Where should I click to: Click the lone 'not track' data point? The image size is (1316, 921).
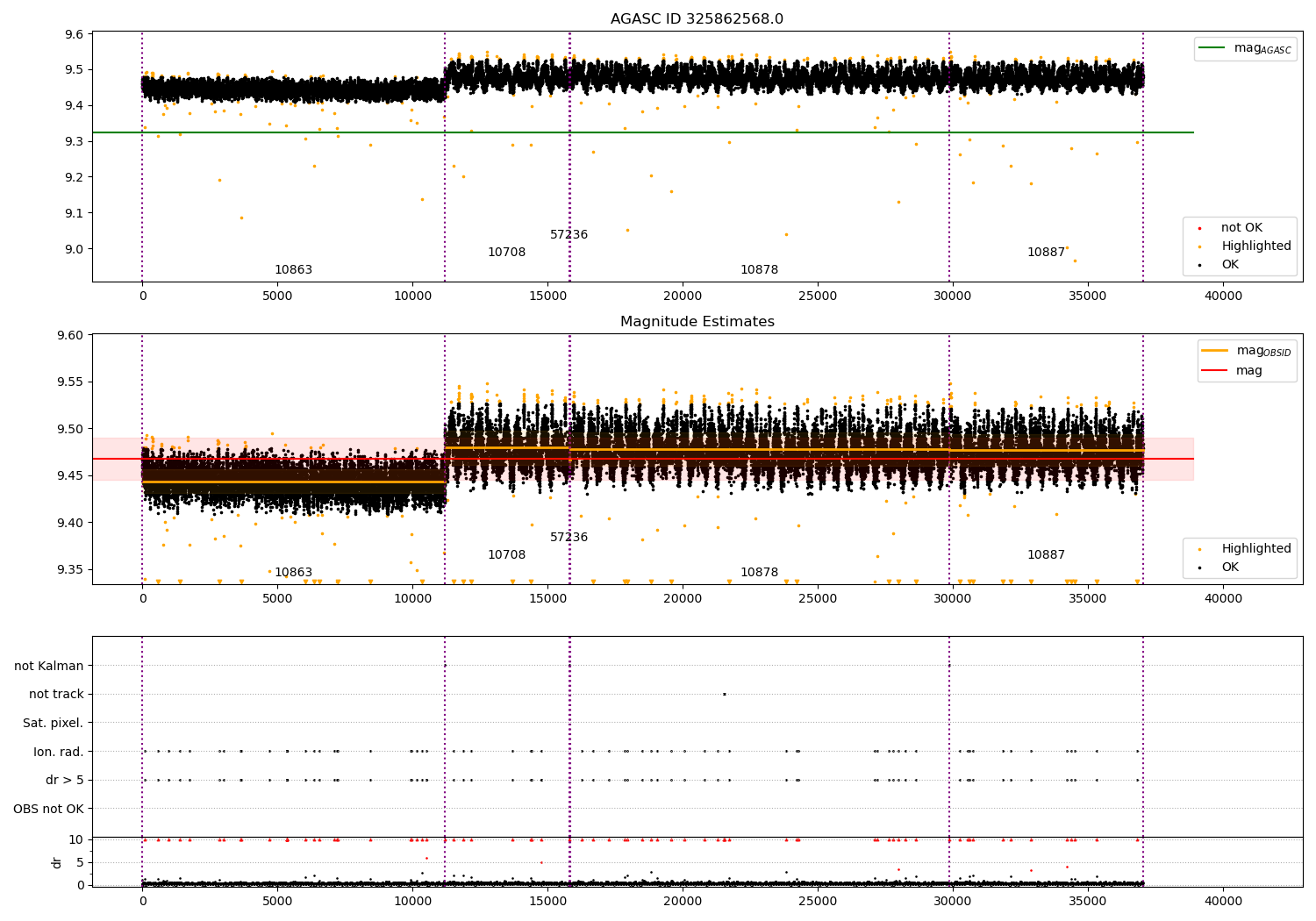click(x=724, y=694)
